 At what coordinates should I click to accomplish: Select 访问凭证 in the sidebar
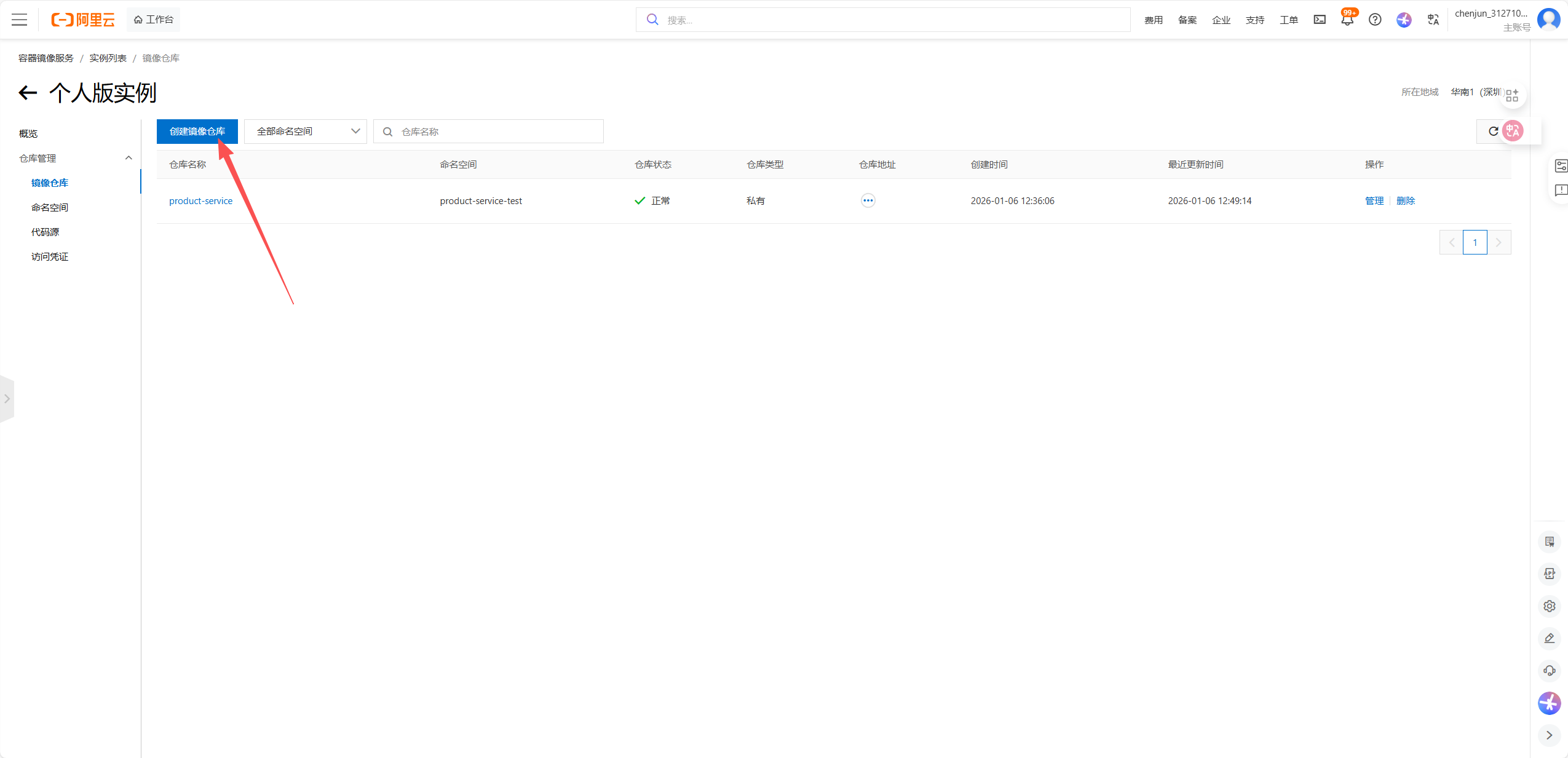(x=50, y=256)
